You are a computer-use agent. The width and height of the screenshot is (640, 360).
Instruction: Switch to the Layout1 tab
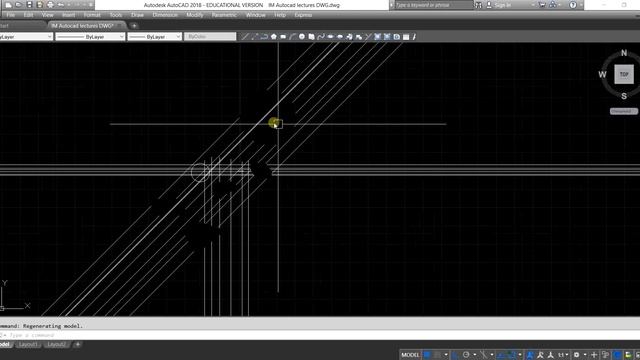tap(28, 344)
